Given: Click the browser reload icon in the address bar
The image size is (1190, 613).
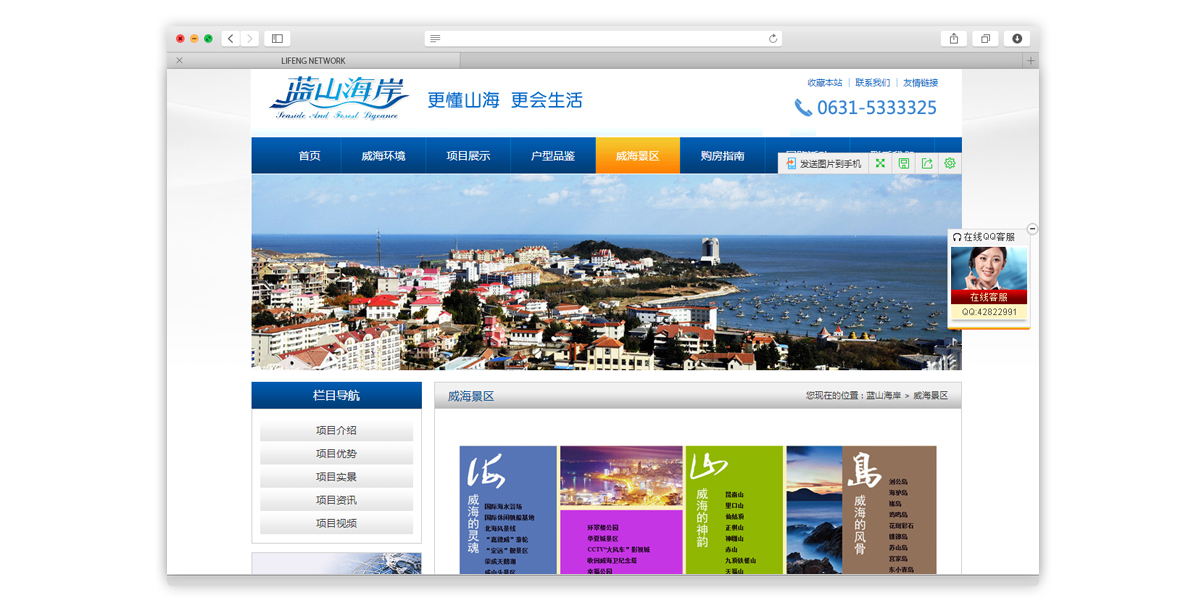Looking at the screenshot, I should click(x=773, y=39).
